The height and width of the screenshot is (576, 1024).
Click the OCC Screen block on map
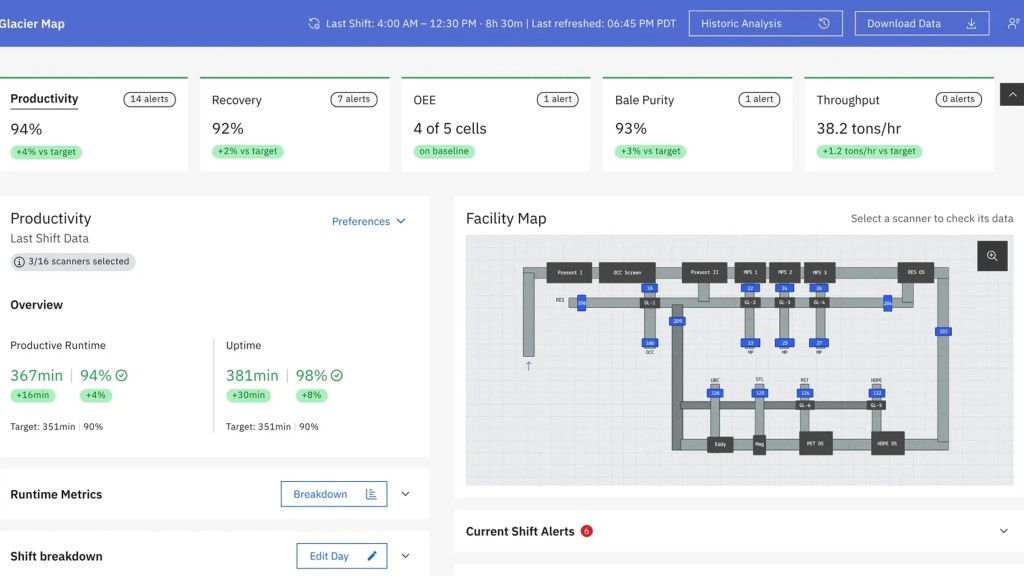pos(627,272)
